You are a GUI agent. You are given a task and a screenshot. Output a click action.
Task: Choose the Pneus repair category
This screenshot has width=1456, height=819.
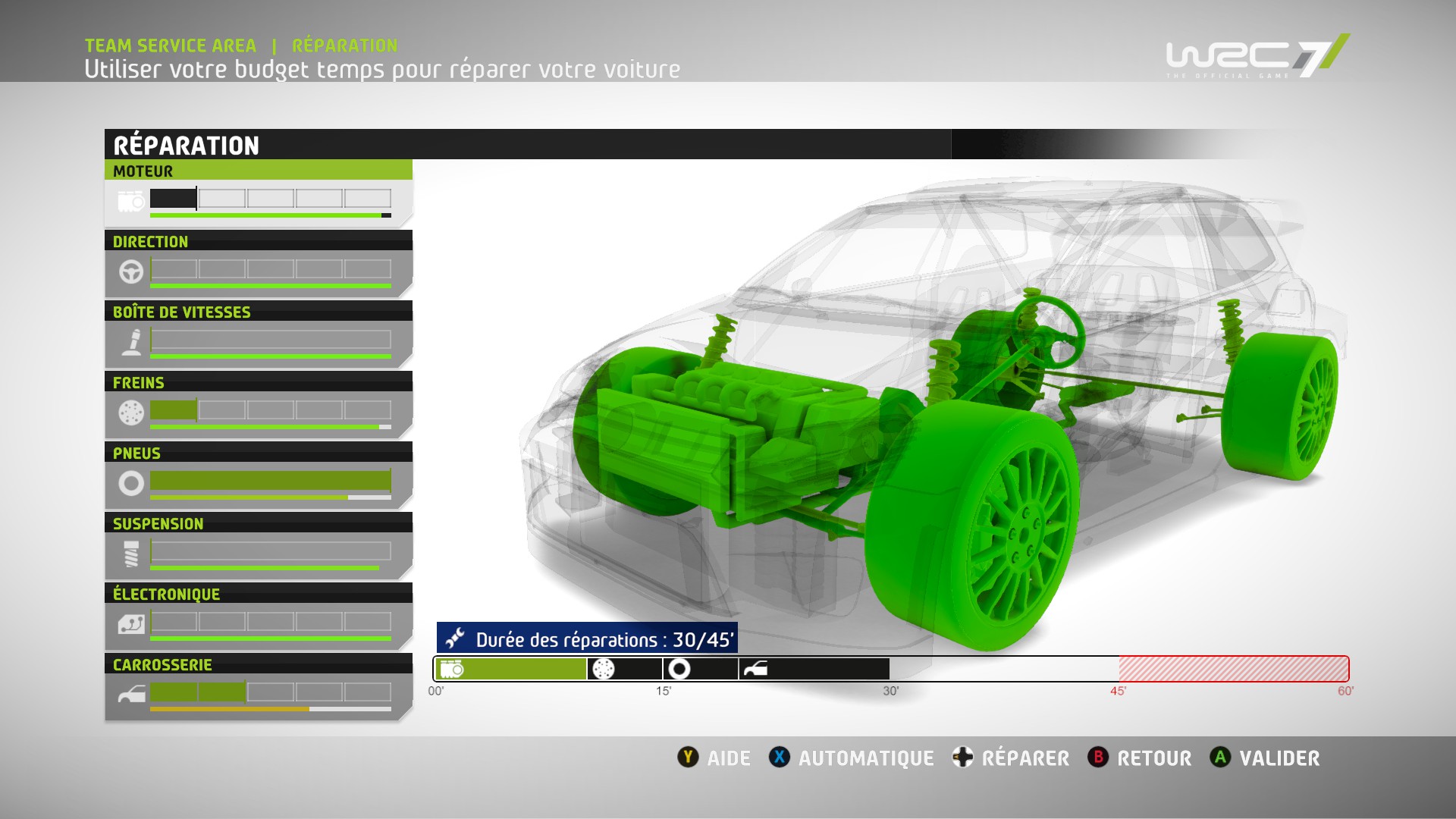tap(259, 475)
